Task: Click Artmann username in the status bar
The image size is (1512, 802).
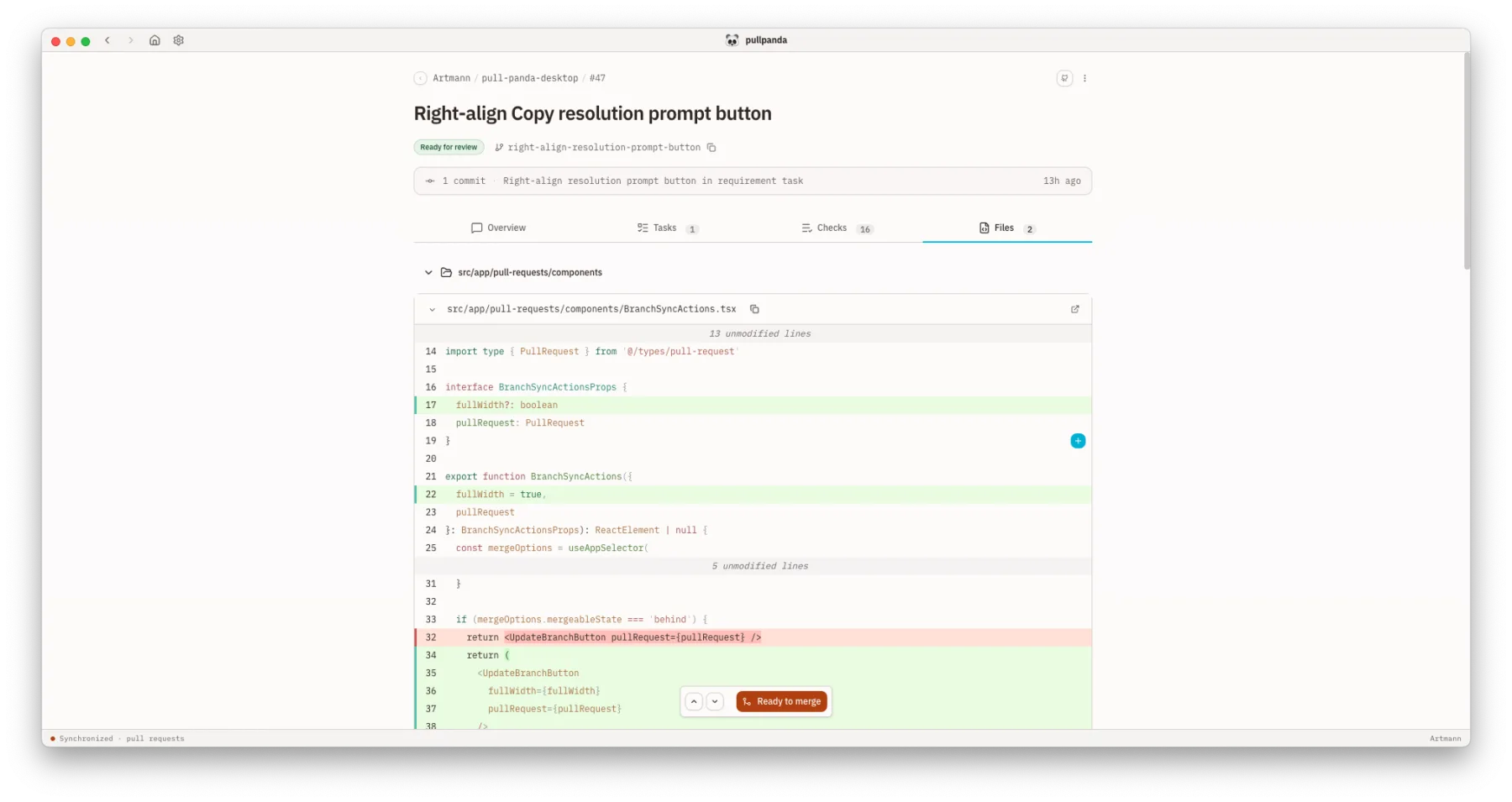Action: pyautogui.click(x=1445, y=739)
